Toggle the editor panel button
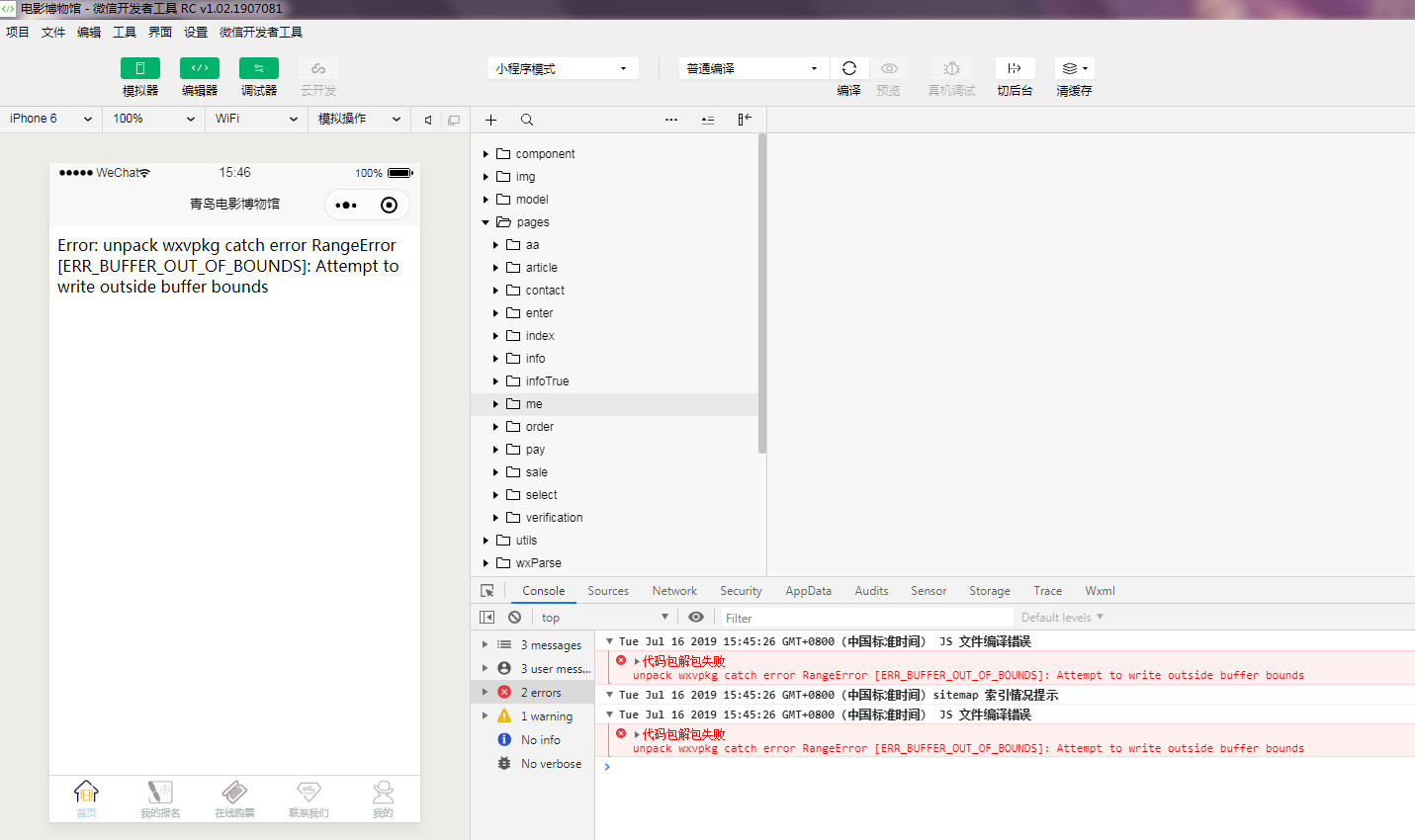 tap(200, 68)
